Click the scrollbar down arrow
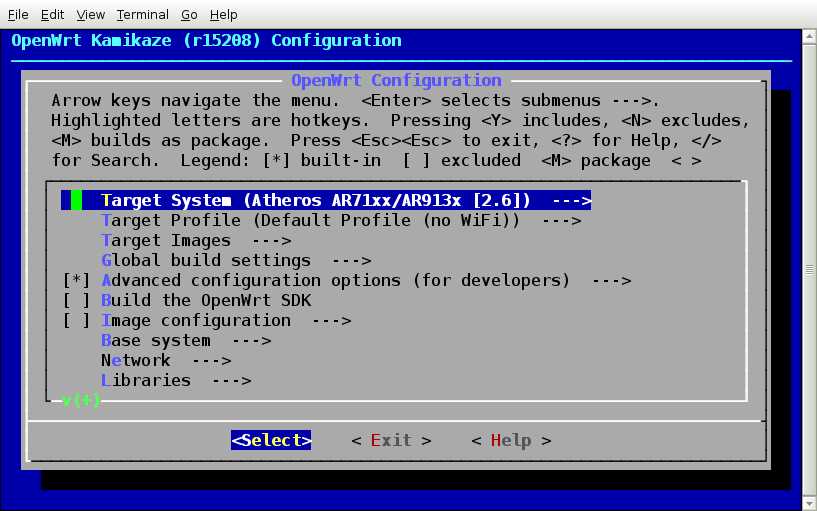This screenshot has width=817, height=511. 809,504
